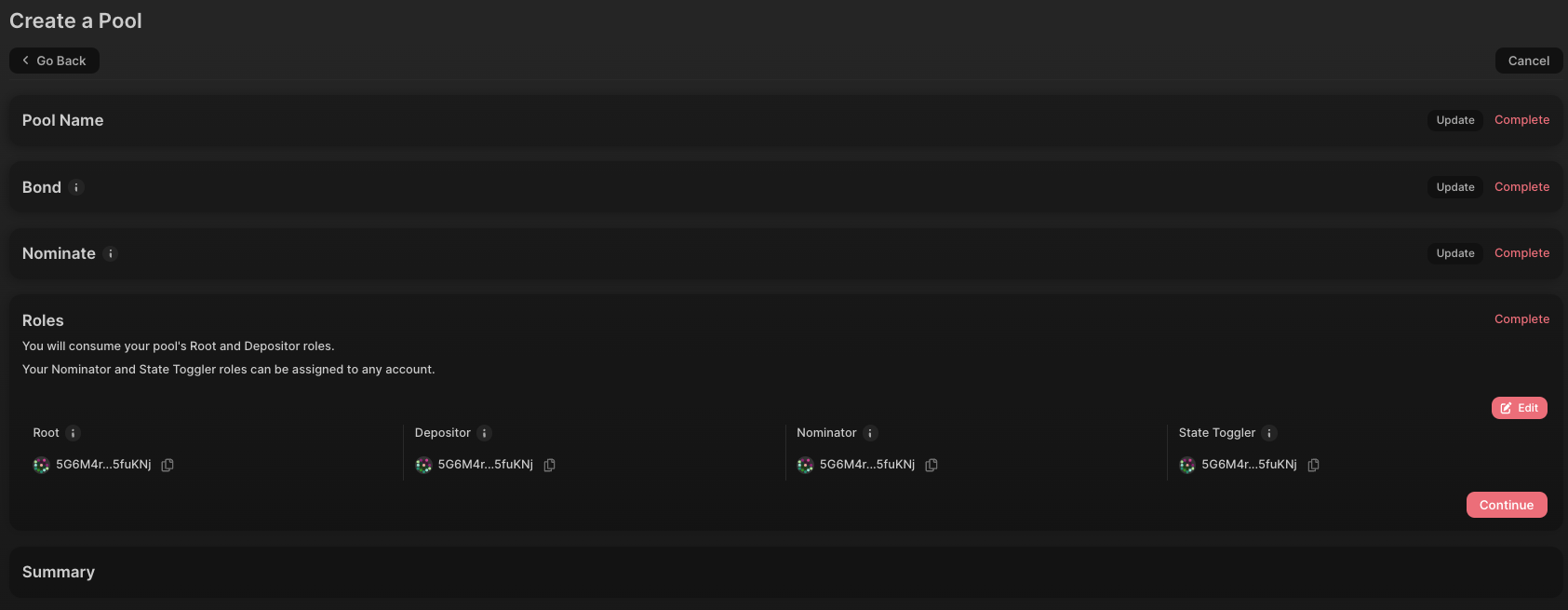
Task: Cancel the pool creation
Action: [1528, 60]
